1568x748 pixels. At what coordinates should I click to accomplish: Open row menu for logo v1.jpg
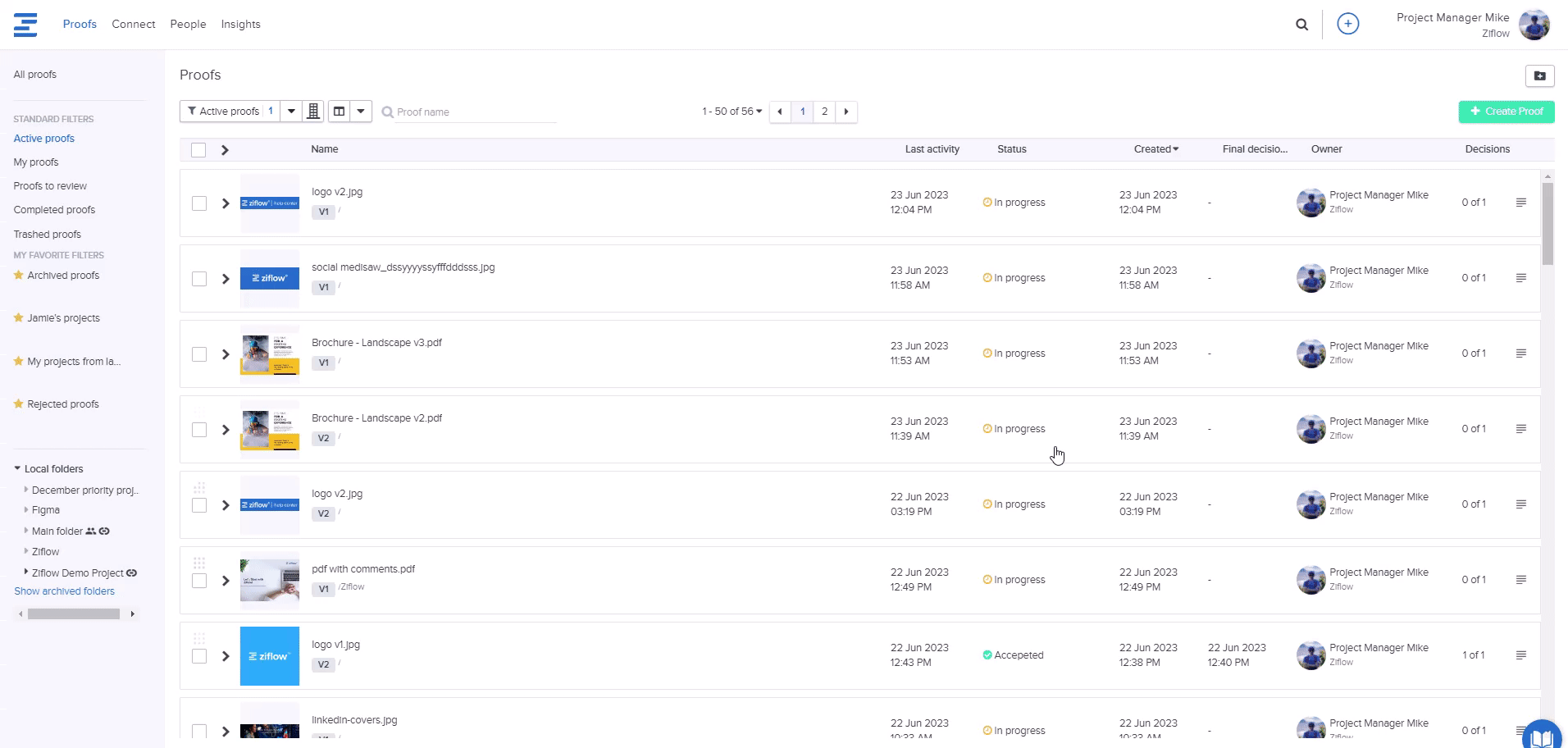click(x=1520, y=655)
